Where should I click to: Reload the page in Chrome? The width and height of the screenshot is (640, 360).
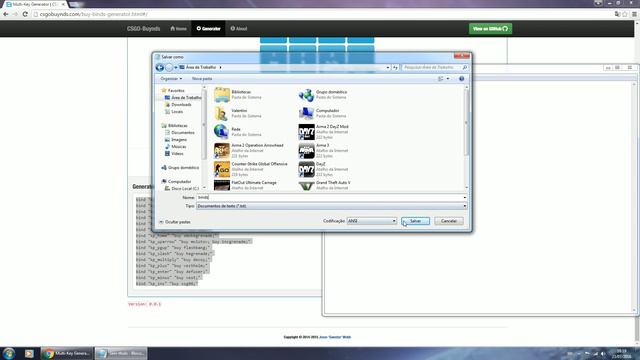pyautogui.click(x=25, y=14)
